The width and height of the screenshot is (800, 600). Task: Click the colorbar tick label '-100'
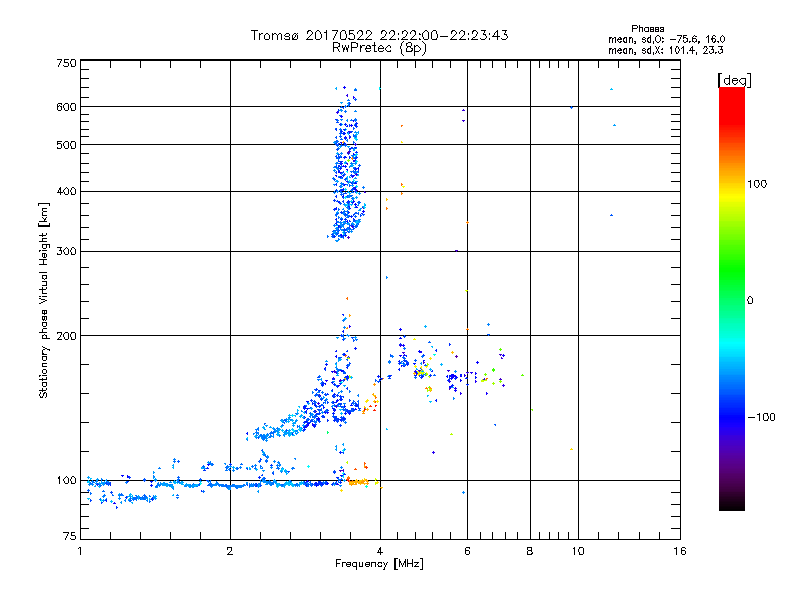coord(761,417)
